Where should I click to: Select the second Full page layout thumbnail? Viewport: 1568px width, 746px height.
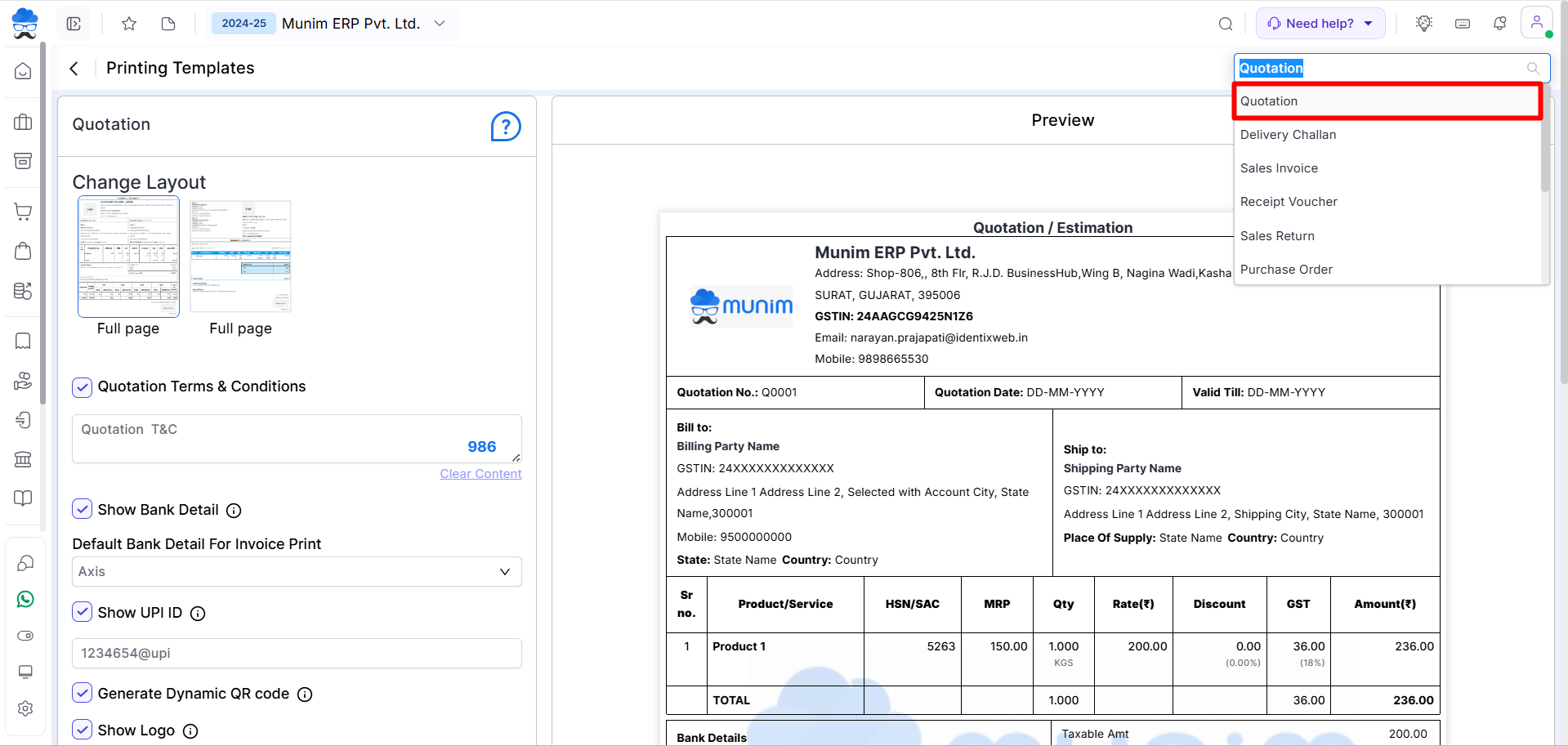pos(240,257)
